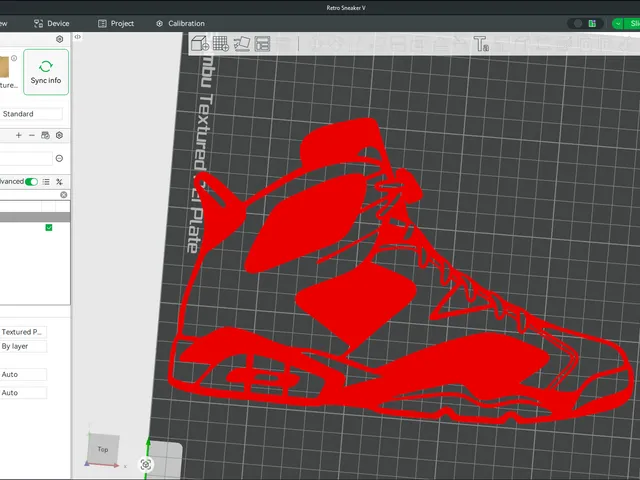Toggle the dark round view mode switch
The image size is (640, 480).
click(577, 24)
